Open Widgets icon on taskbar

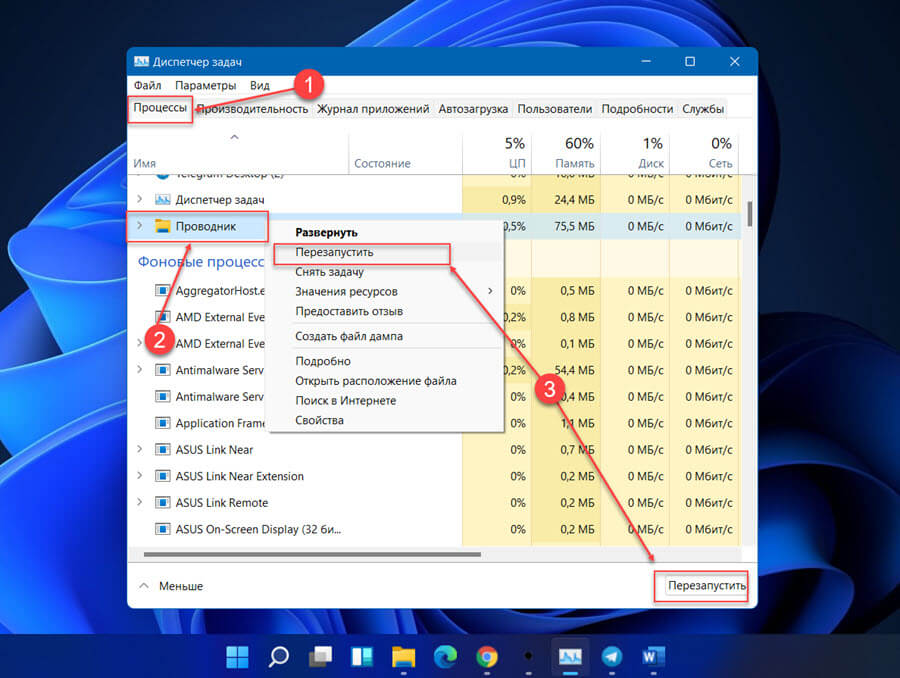[362, 657]
